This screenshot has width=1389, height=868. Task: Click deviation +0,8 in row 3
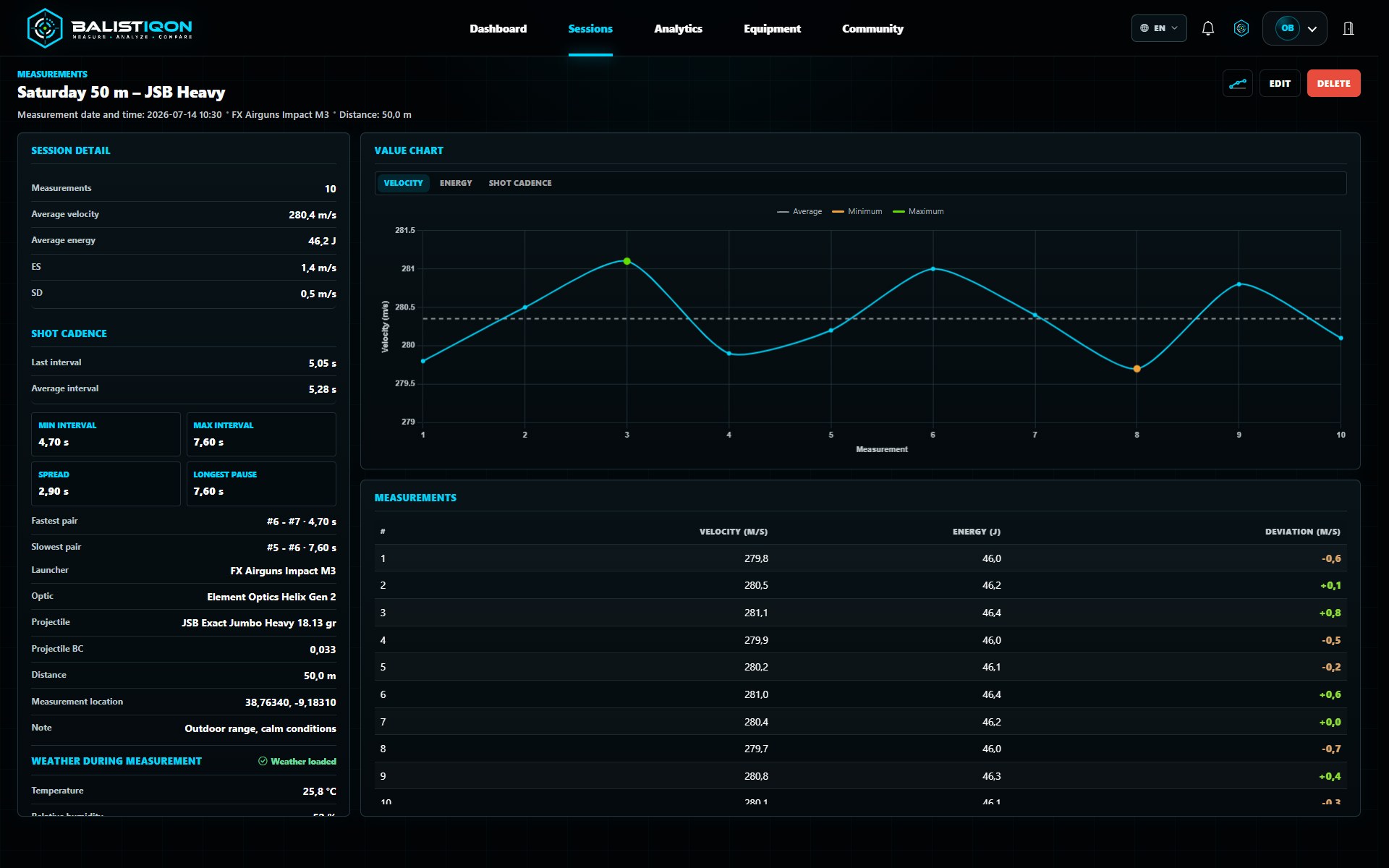point(1330,613)
